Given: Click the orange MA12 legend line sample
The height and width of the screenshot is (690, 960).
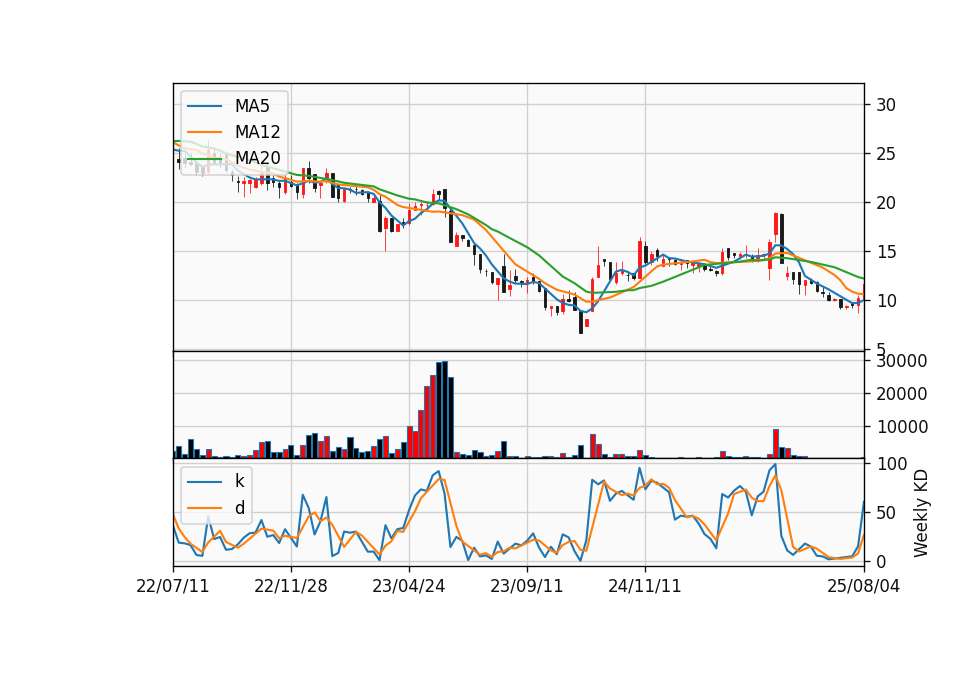Looking at the screenshot, I should pos(204,132).
